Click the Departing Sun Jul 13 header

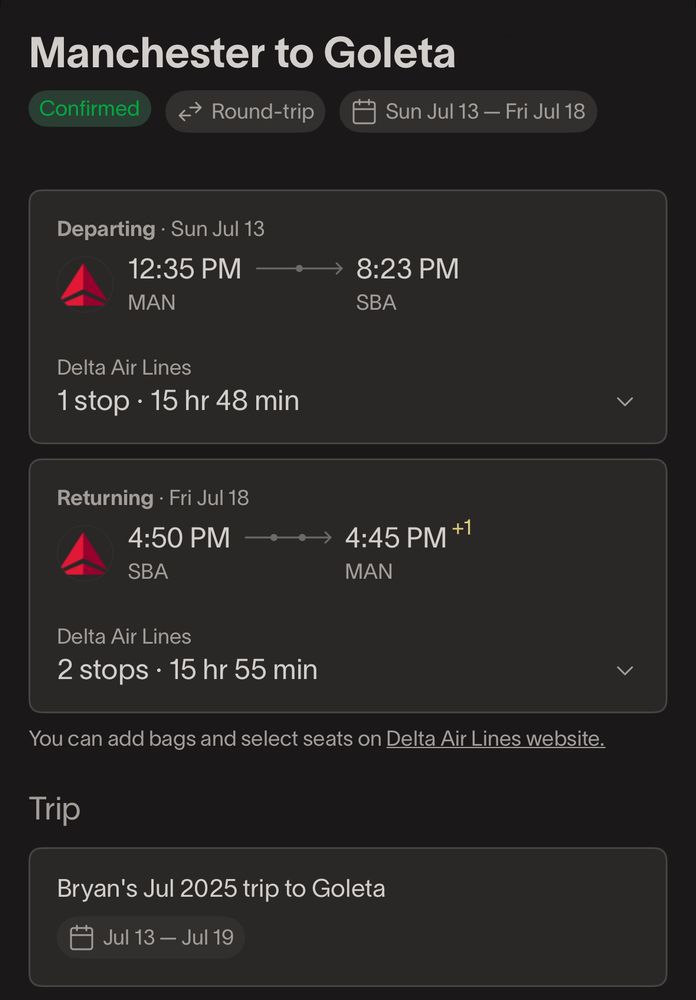pyautogui.click(x=161, y=229)
